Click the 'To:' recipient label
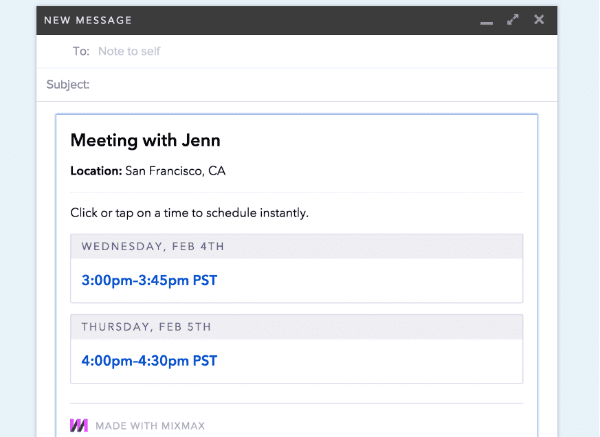600x437 pixels. [x=81, y=51]
